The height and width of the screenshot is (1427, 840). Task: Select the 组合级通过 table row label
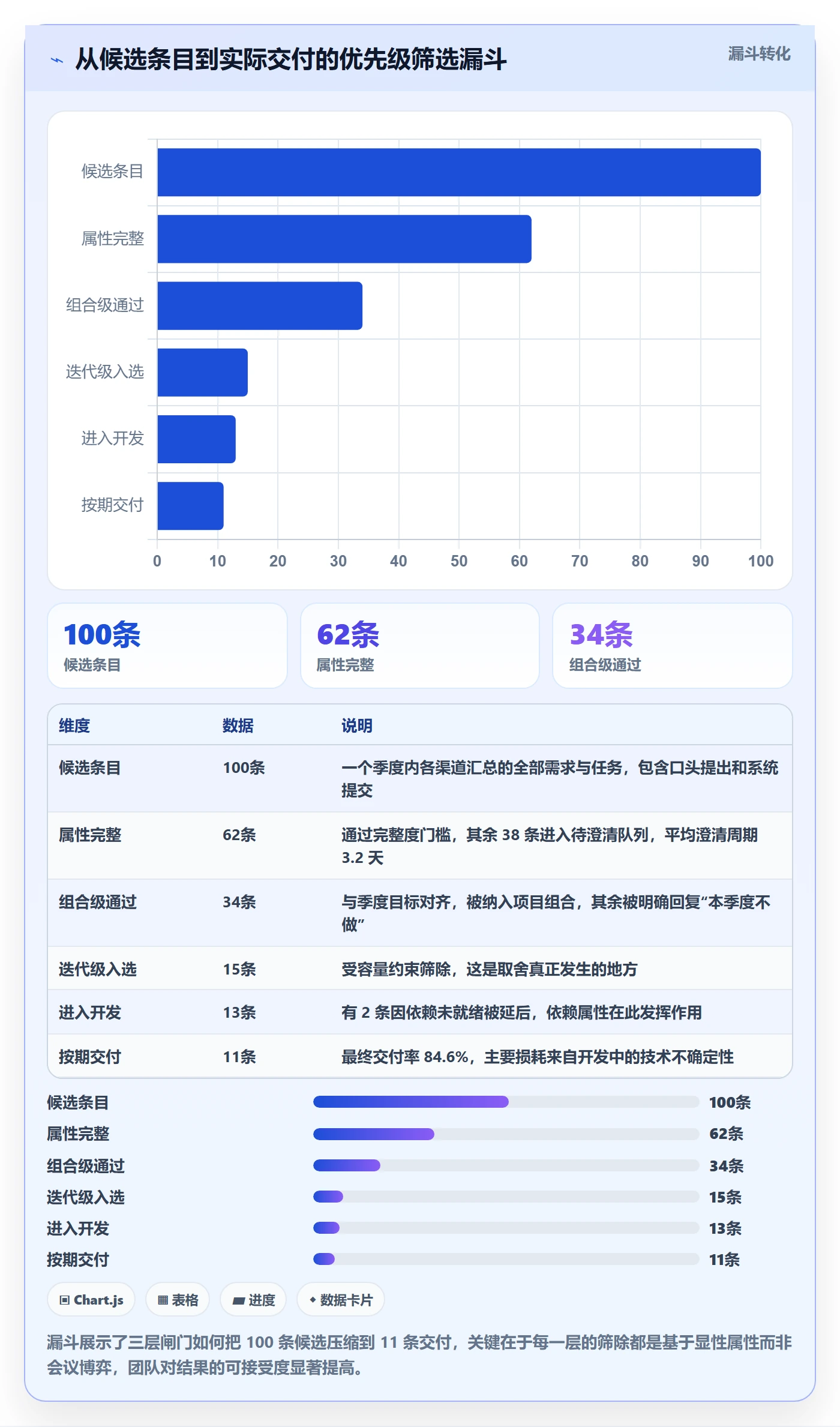coord(98,902)
